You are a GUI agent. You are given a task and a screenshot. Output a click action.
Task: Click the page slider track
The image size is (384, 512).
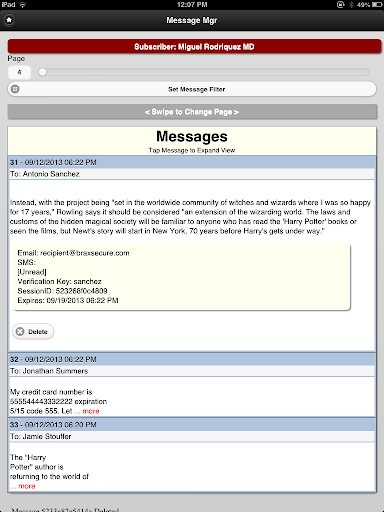(204, 72)
